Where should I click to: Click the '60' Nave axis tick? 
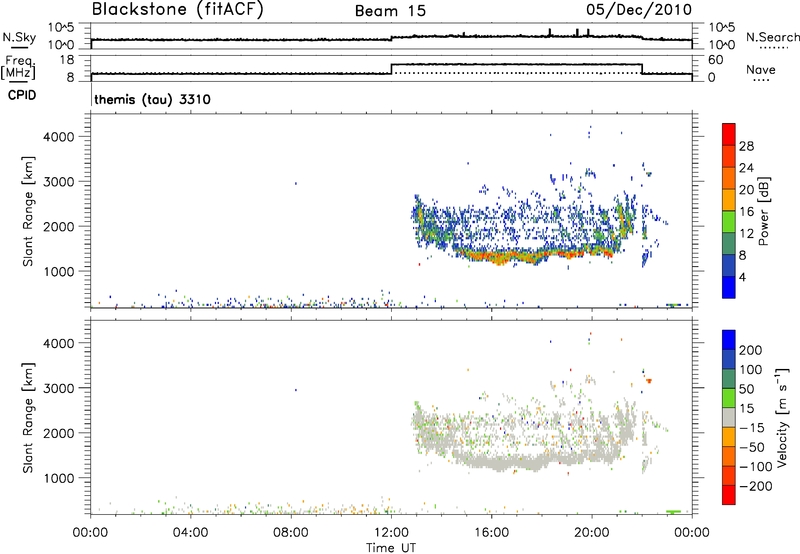[x=716, y=60]
